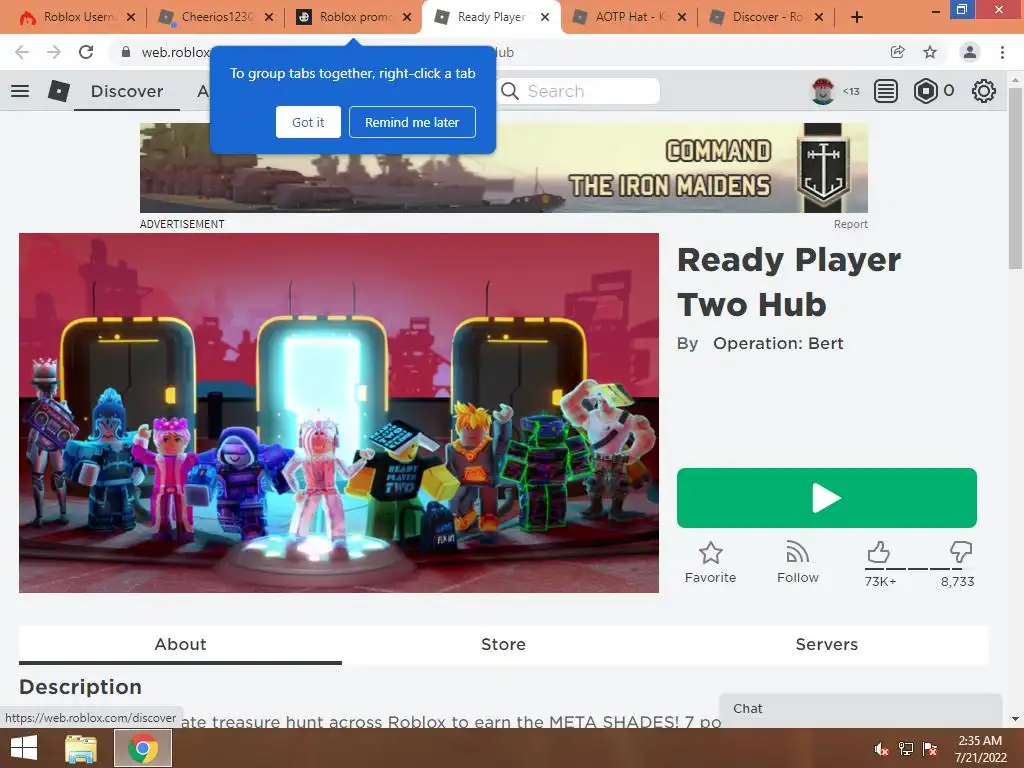Click the page vertical scrollbar thumb
This screenshot has width=1024, height=768.
pos(1015,178)
